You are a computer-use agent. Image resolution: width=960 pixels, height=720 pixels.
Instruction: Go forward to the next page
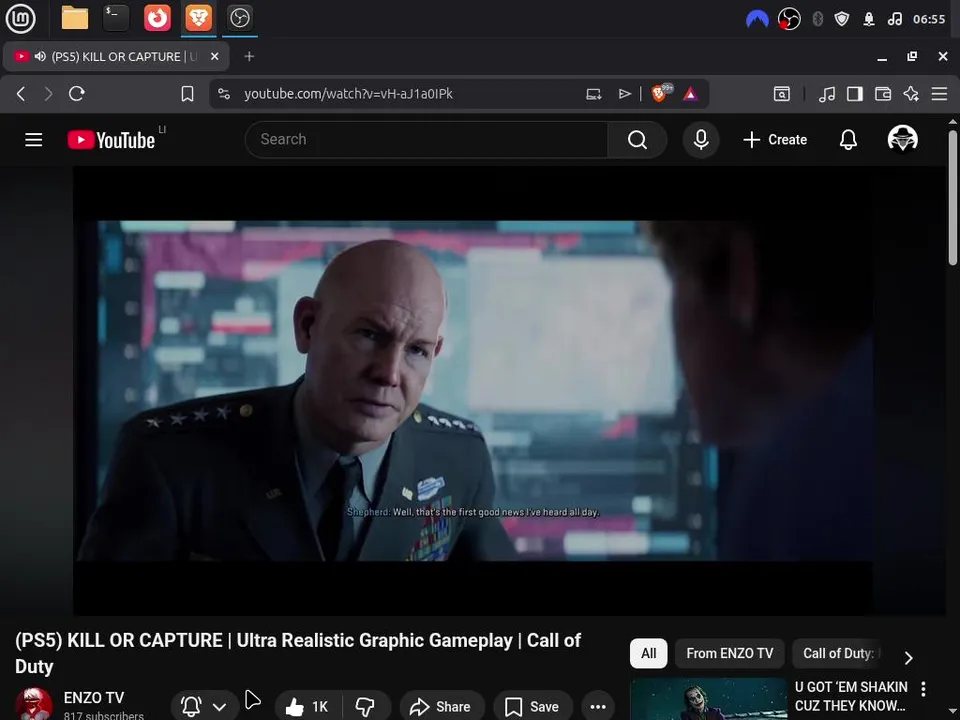coord(48,94)
